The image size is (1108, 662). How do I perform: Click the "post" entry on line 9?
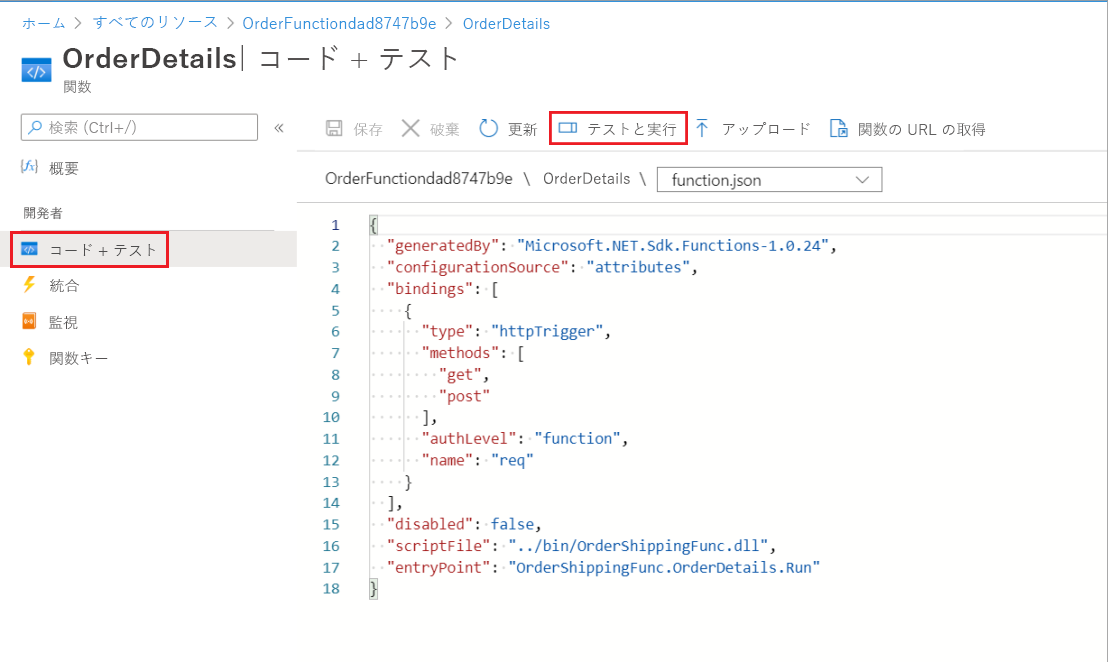[464, 396]
